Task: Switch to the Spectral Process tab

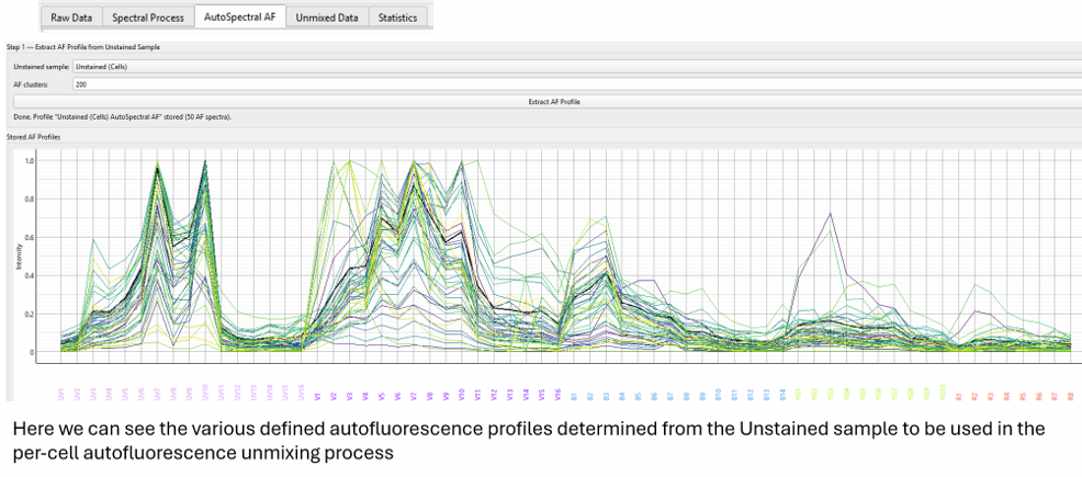Action: click(148, 18)
